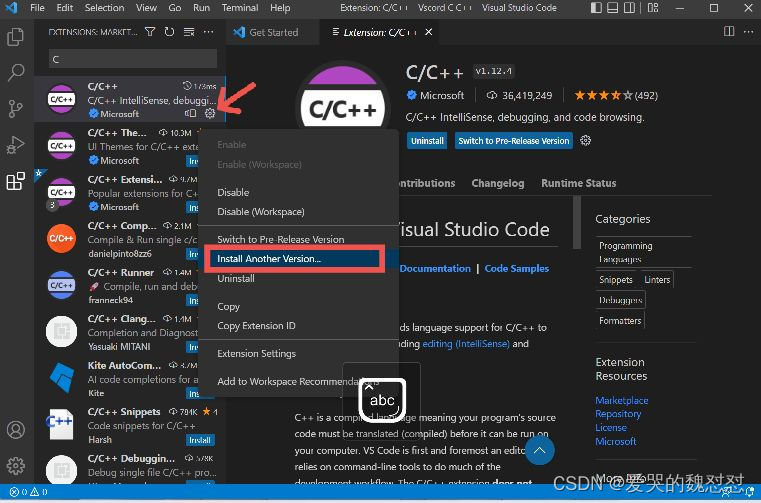The height and width of the screenshot is (503, 761).
Task: Select the Snippets category tag
Action: click(x=615, y=280)
